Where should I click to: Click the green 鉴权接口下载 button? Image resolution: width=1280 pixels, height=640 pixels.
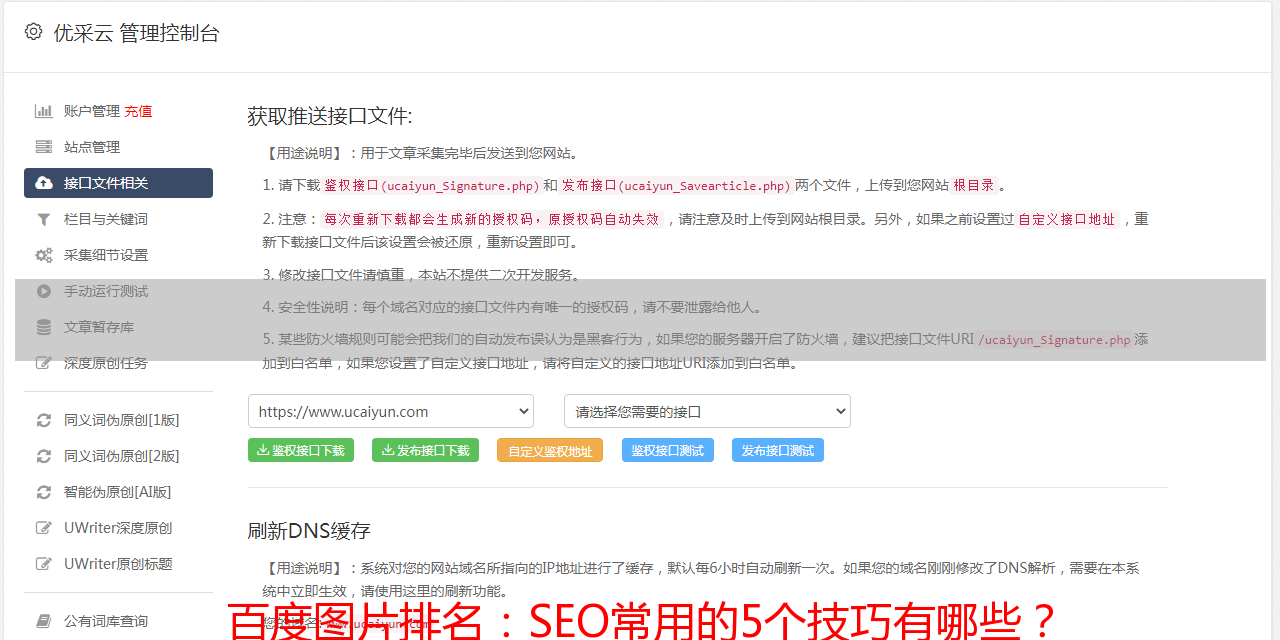pos(300,450)
